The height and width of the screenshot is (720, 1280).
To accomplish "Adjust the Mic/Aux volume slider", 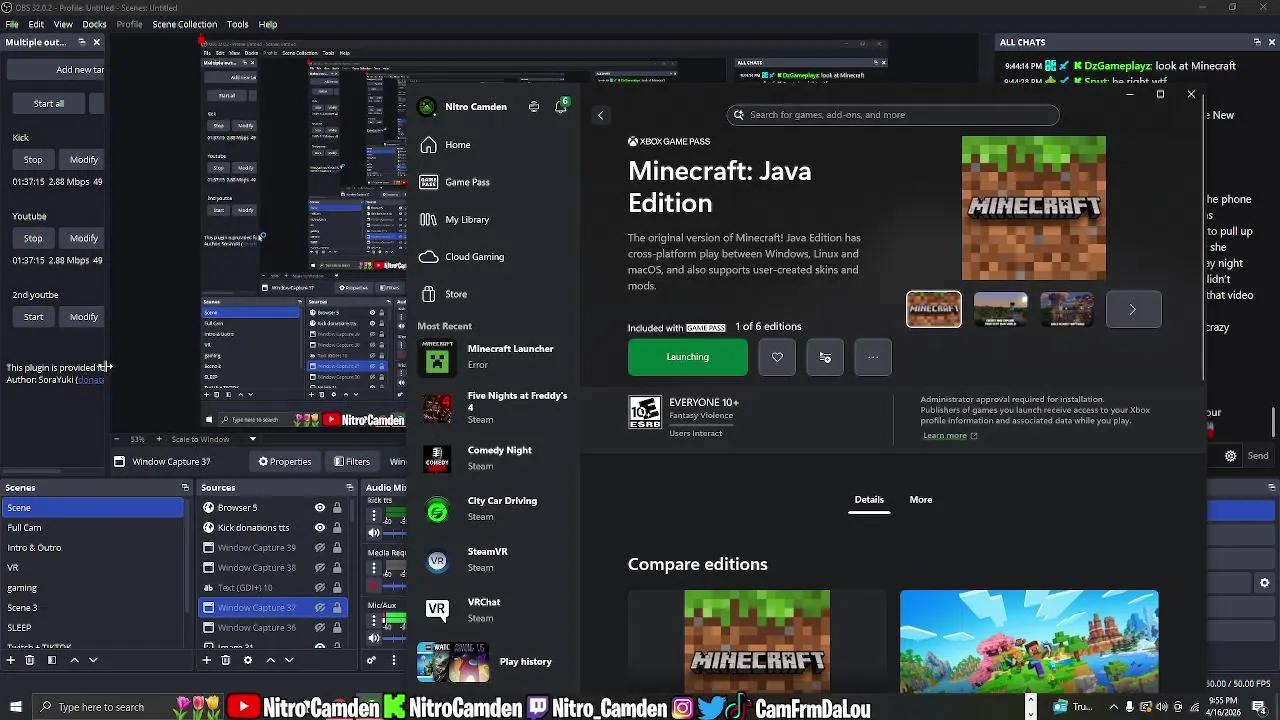I will (x=396, y=638).
